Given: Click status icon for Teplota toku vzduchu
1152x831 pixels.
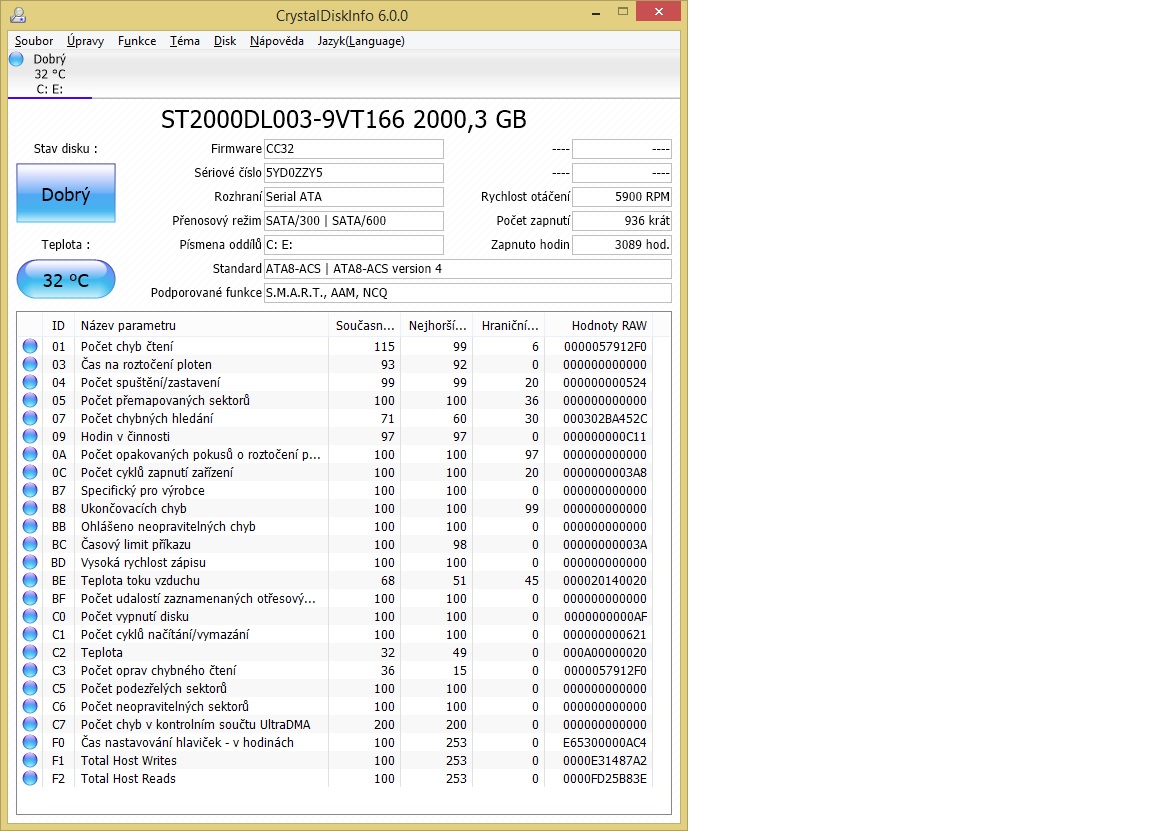Looking at the screenshot, I should coord(30,580).
